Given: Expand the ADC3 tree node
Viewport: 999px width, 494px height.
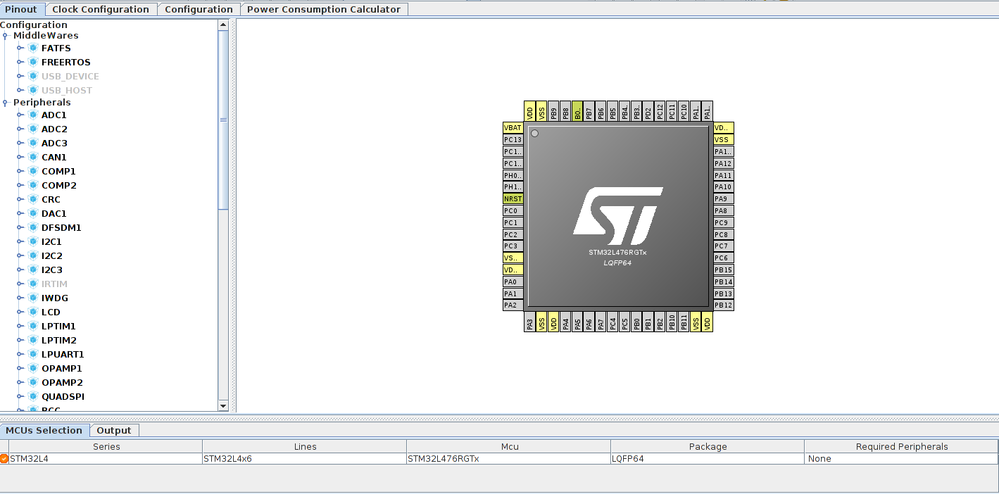Looking at the screenshot, I should [x=20, y=143].
